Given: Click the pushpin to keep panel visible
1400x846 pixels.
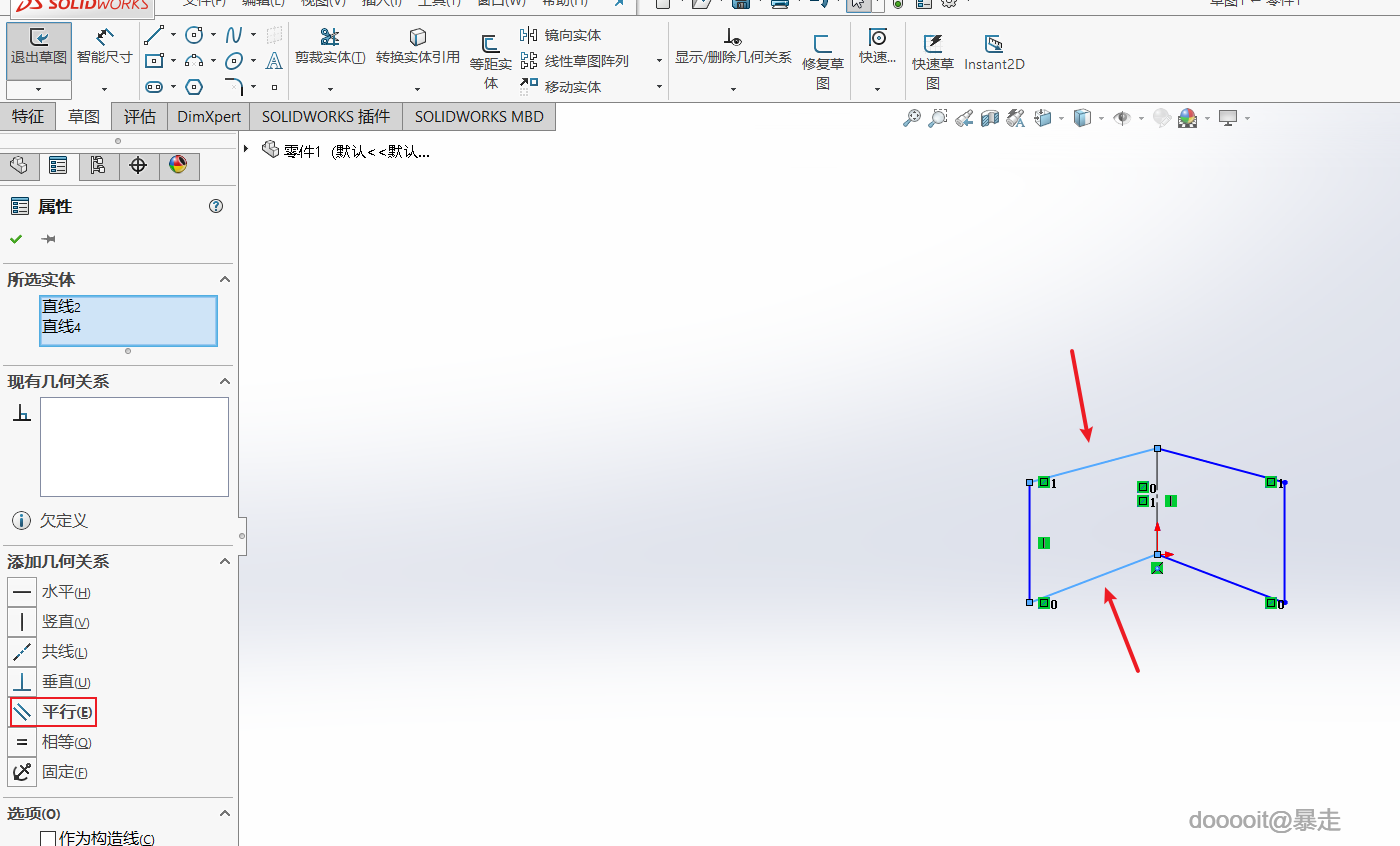Looking at the screenshot, I should click(48, 239).
